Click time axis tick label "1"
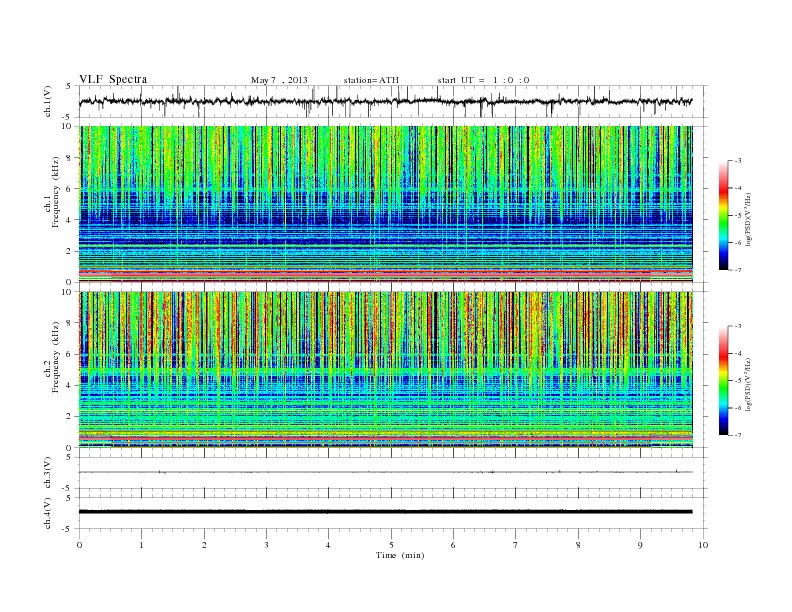The image size is (792, 612). pos(141,545)
